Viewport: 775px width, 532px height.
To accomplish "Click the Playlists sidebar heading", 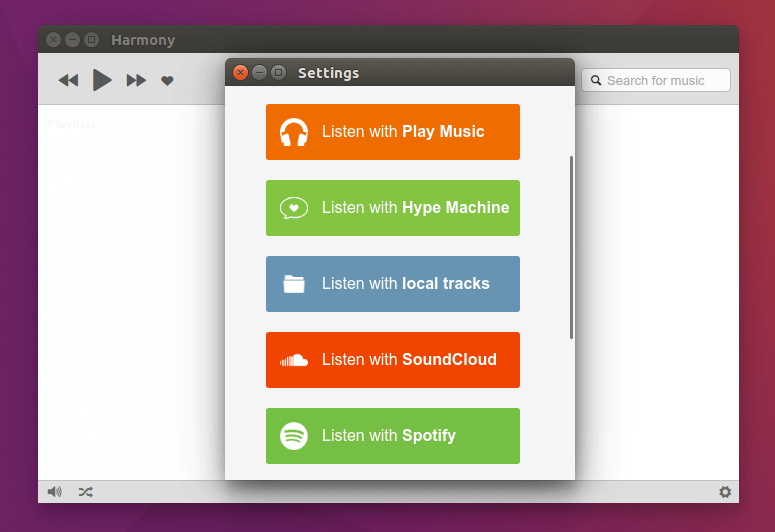I will point(72,124).
